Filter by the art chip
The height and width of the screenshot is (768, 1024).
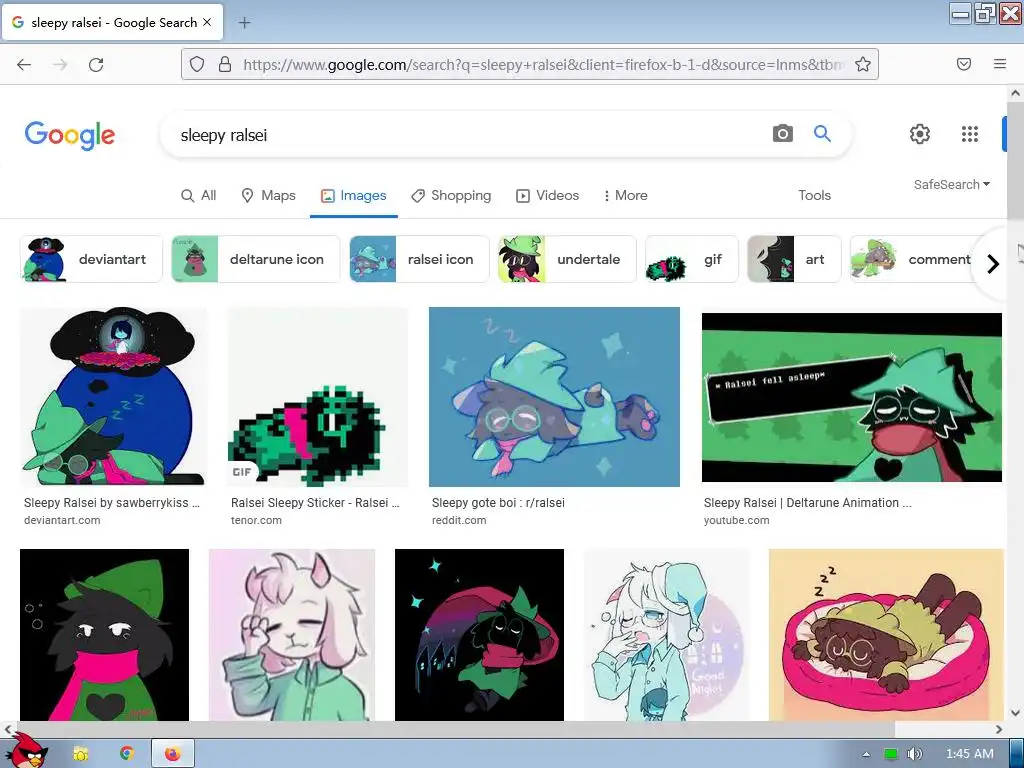pyautogui.click(x=794, y=259)
